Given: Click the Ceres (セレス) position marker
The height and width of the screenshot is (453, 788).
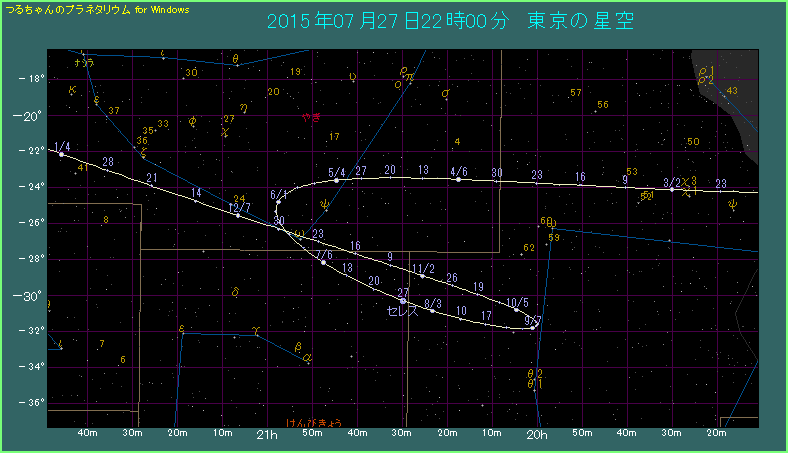Looking at the screenshot, I should point(403,301).
